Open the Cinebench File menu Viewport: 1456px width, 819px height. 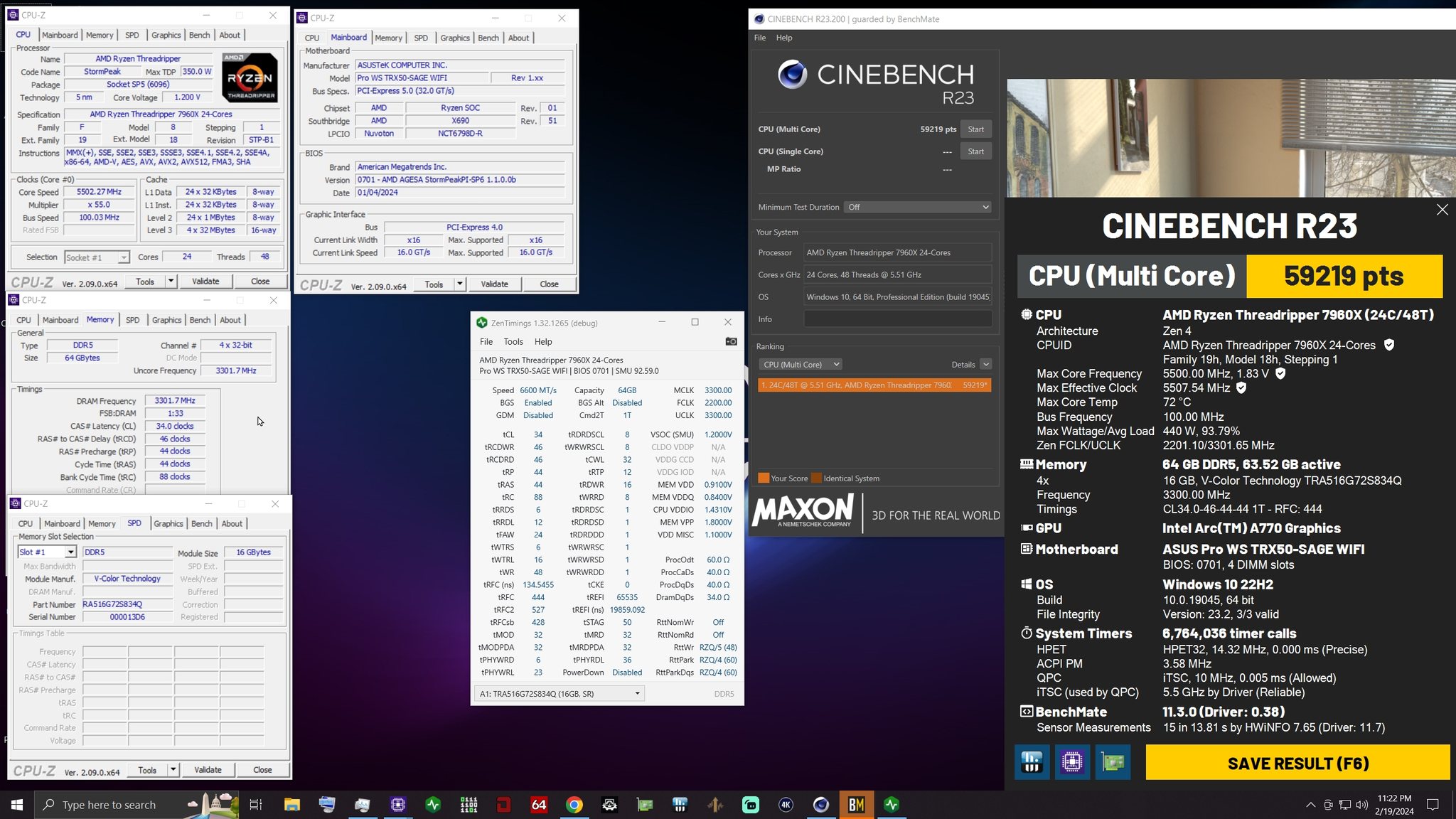pos(760,38)
